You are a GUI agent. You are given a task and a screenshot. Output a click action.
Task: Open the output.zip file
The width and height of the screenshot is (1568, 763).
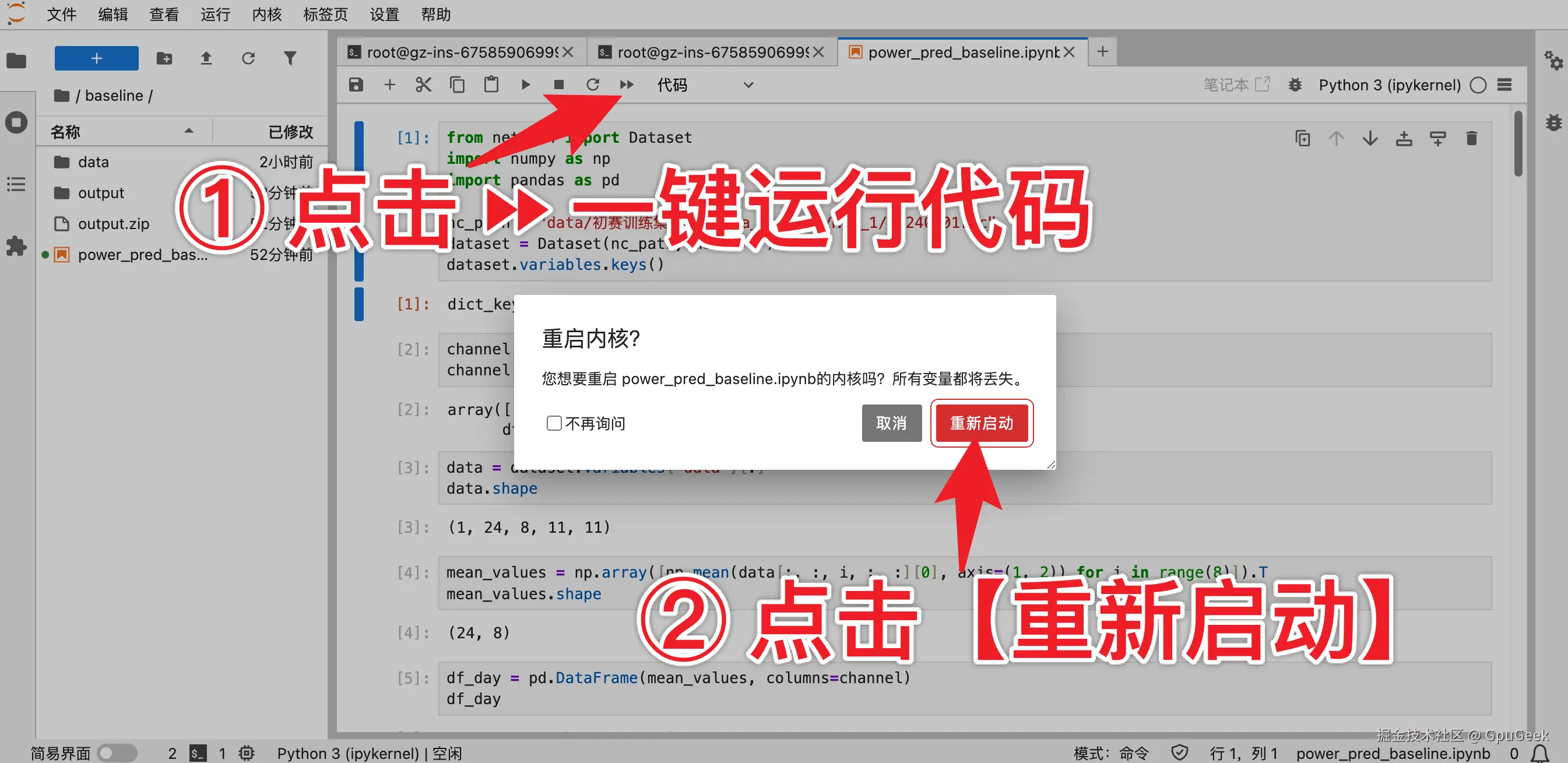click(113, 224)
